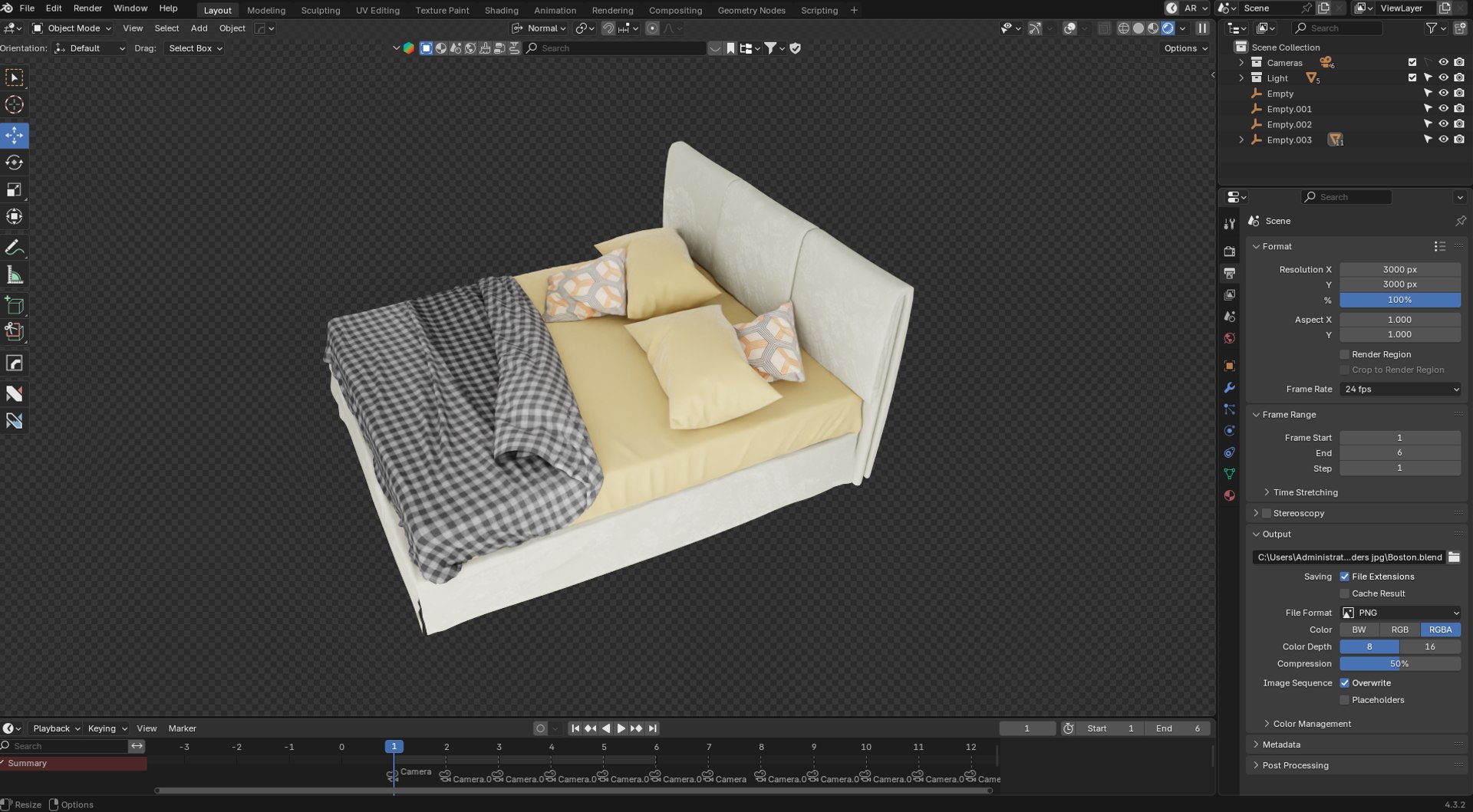
Task: Expand the Empty.003 object tree
Action: pos(1241,140)
